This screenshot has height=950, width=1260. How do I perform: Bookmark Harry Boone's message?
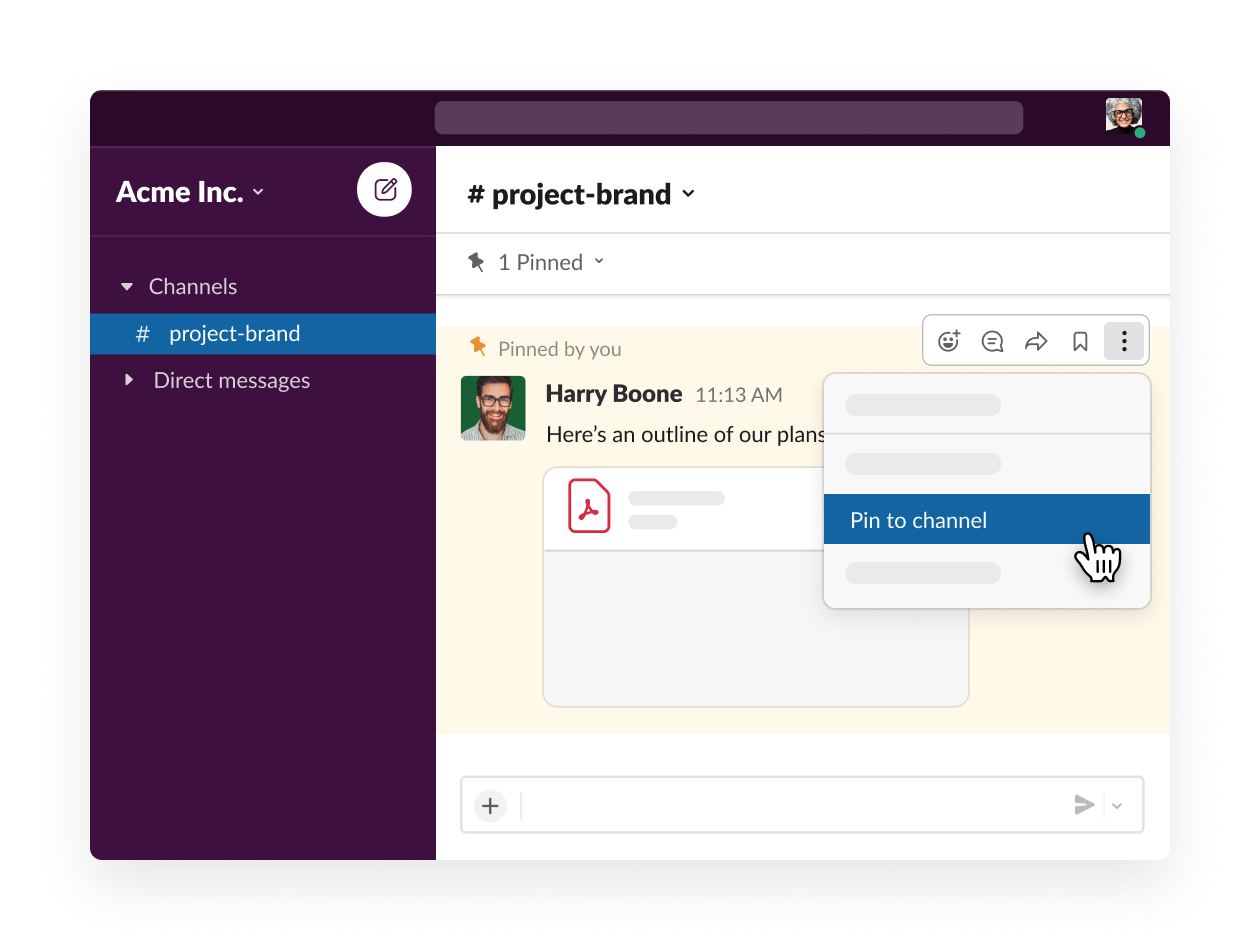pos(1080,342)
